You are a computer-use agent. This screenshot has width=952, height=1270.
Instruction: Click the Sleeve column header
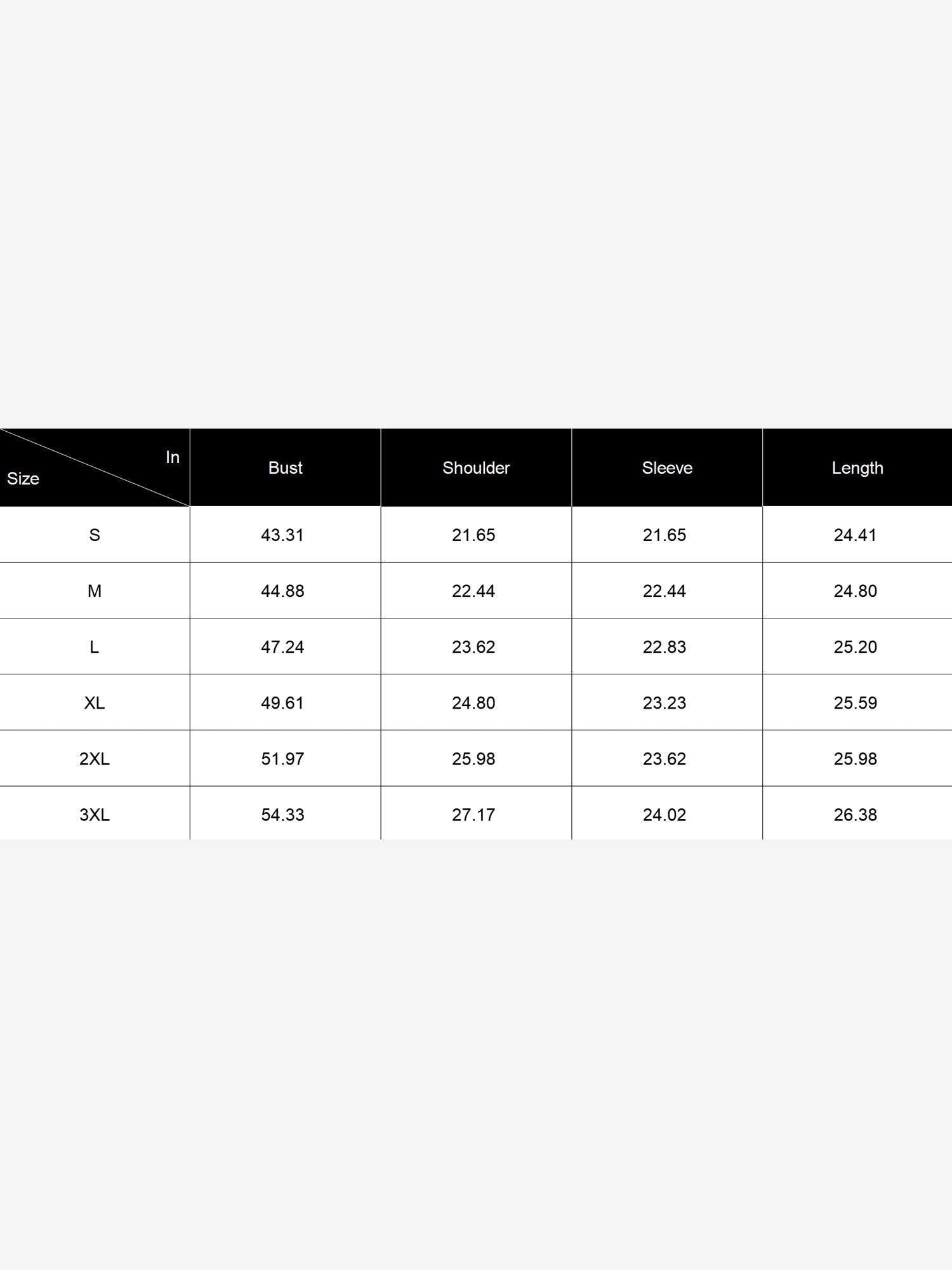pyautogui.click(x=667, y=468)
